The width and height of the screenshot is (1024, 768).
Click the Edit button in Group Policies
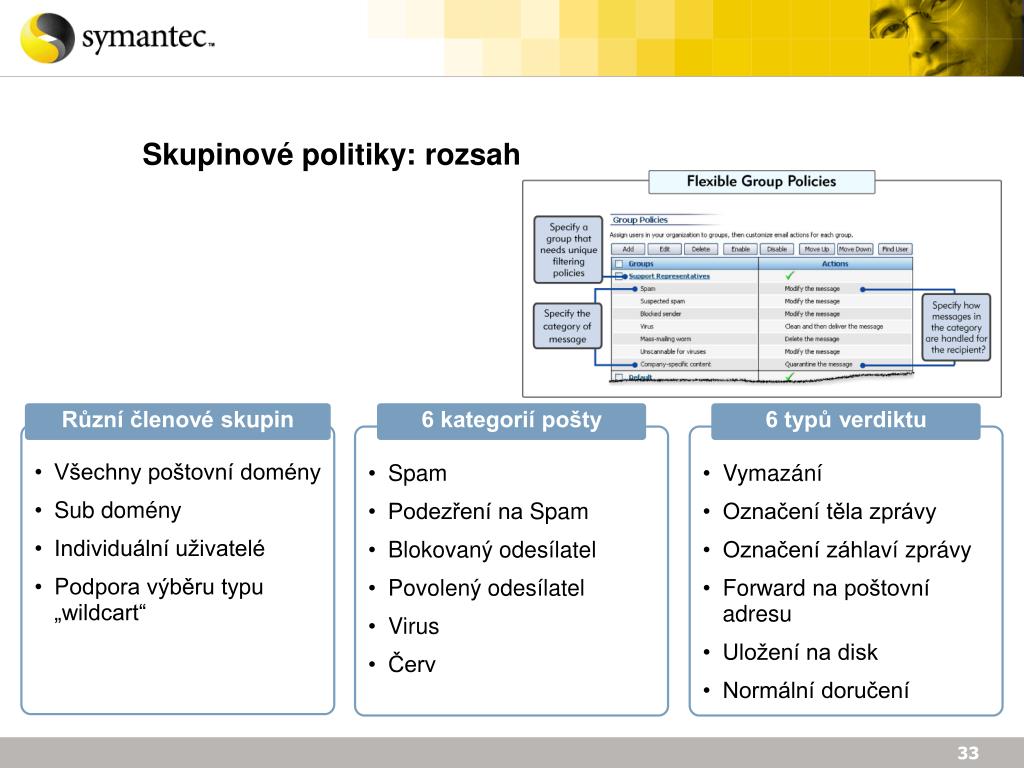(665, 249)
